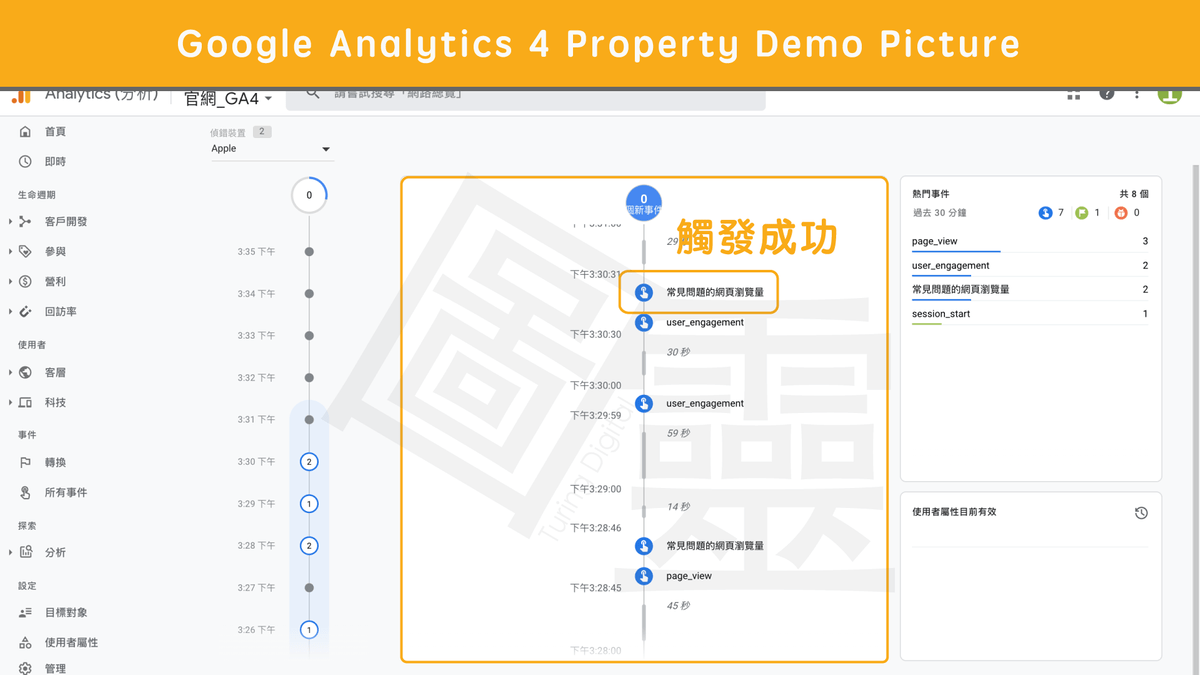Expand the 參與 section arrow
The image size is (1200, 675).
click(10, 252)
